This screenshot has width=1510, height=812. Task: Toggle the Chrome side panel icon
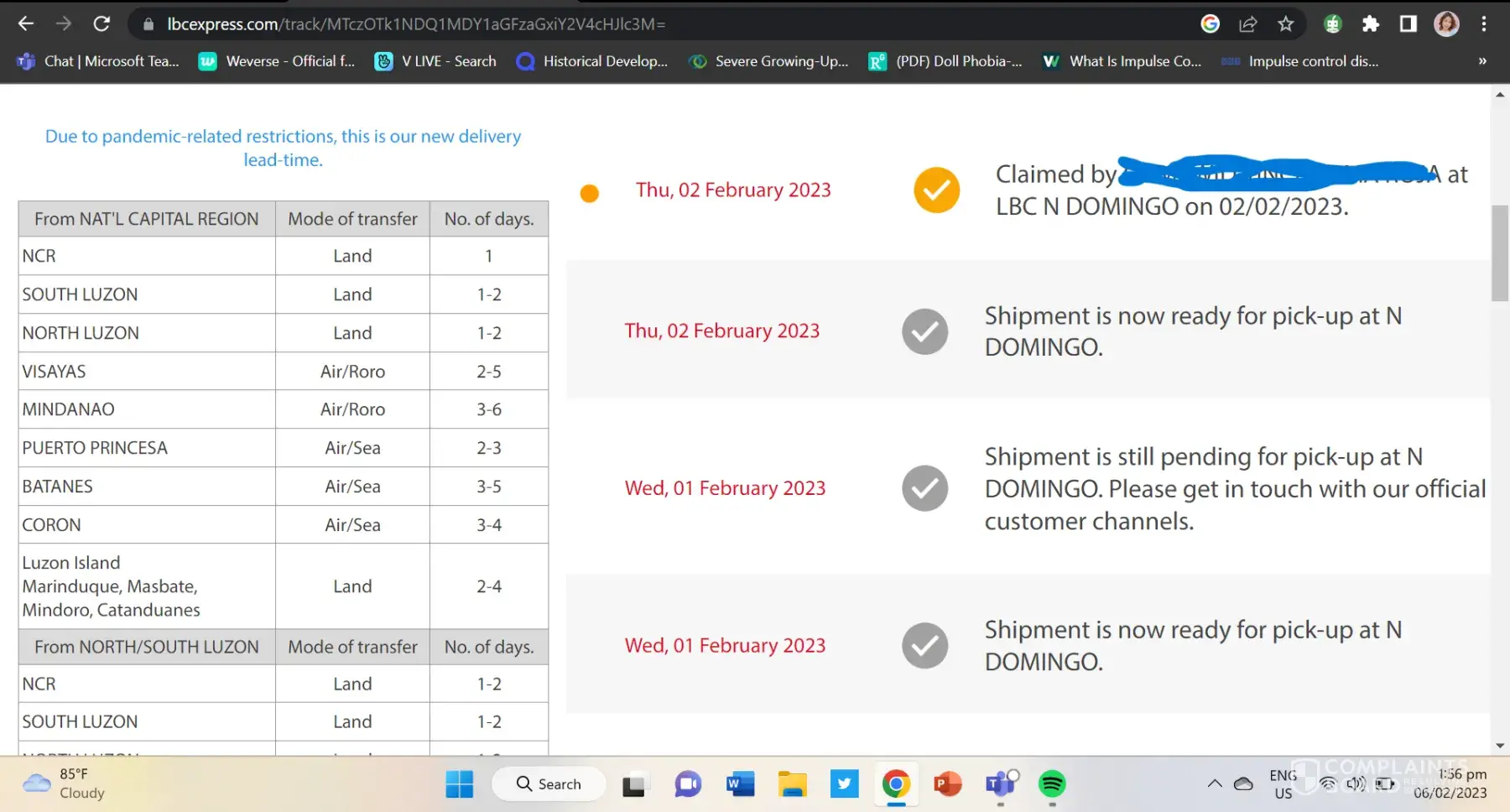coord(1408,24)
